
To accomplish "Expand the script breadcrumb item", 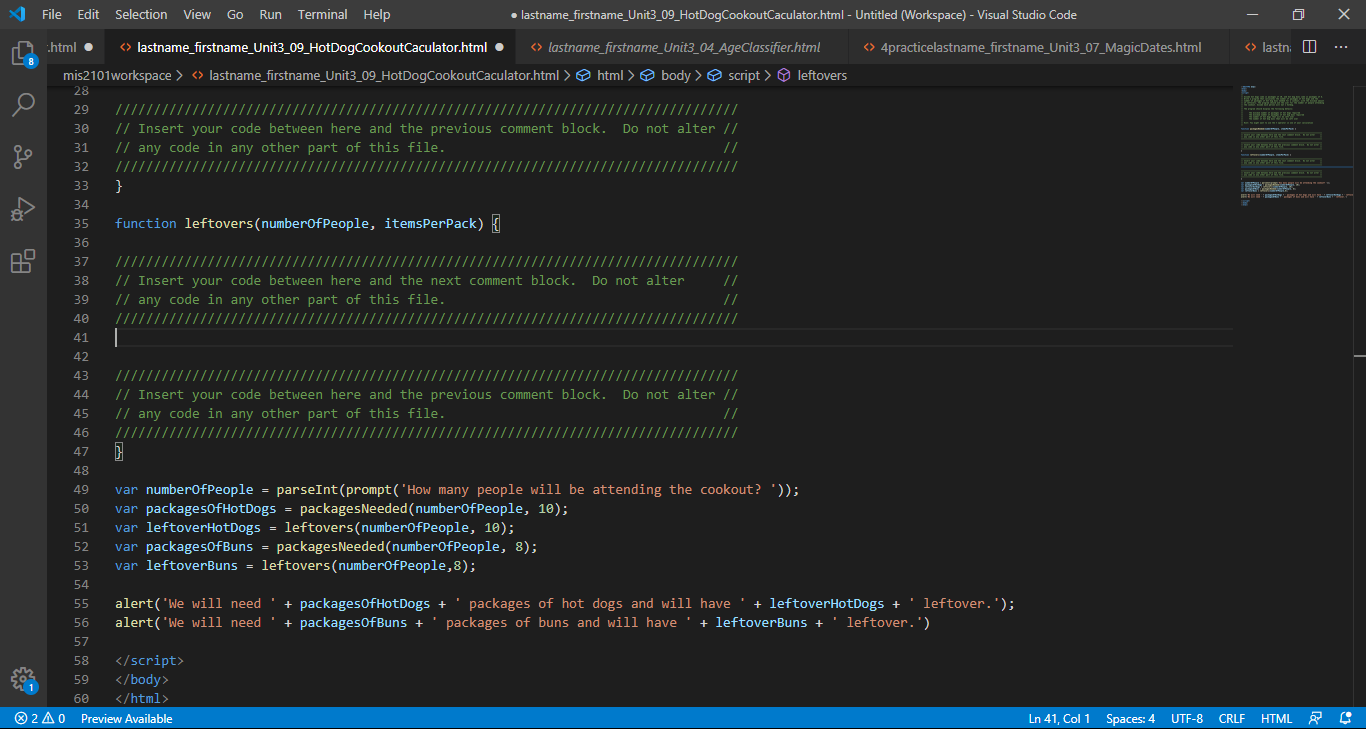I will [744, 75].
